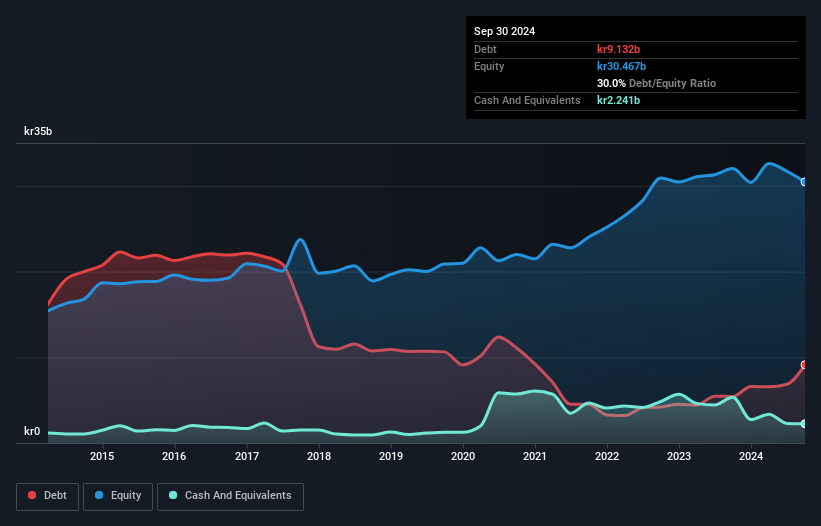Toggle the Equity series legend button
821x526 pixels.
(118, 496)
